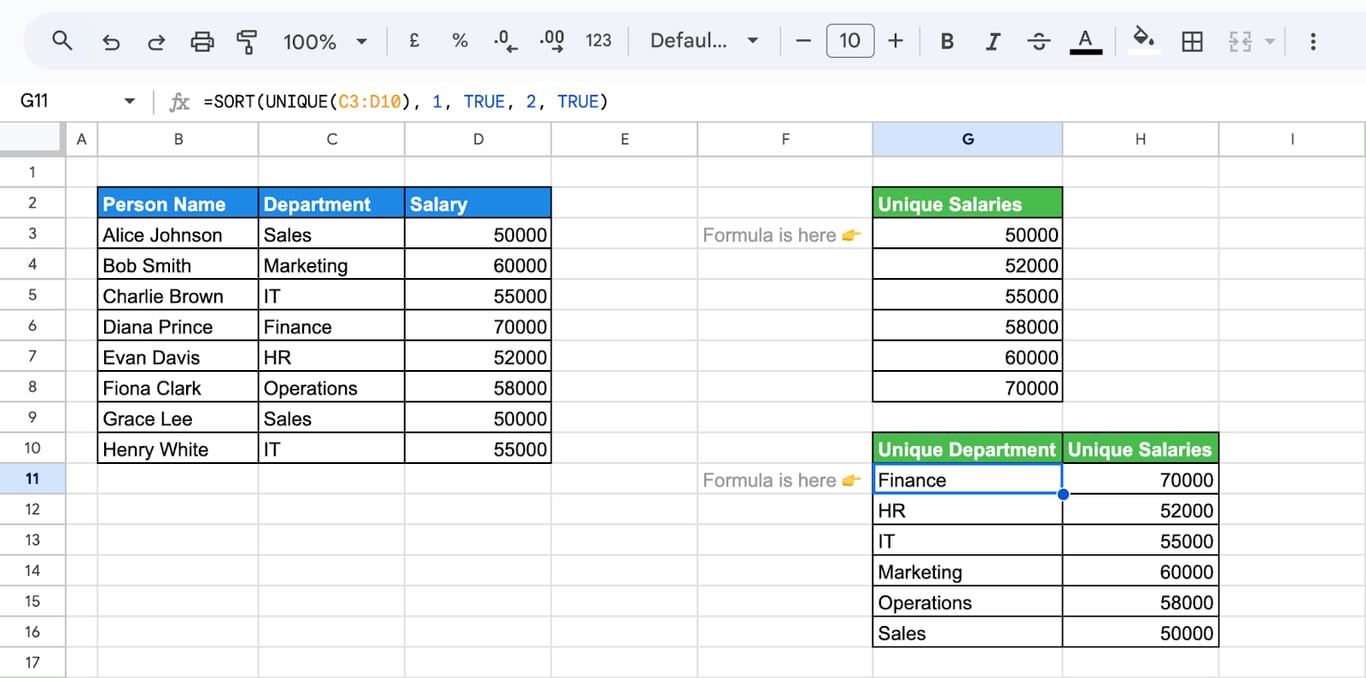
Task: Select cell containing Bob Smith
Action: point(178,265)
